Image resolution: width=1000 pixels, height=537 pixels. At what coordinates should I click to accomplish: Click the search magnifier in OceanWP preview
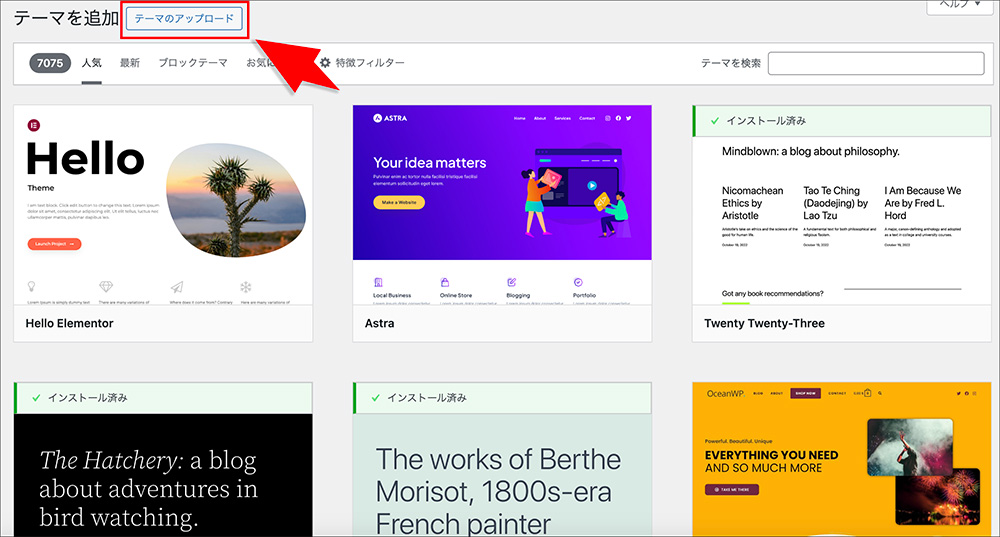click(x=878, y=393)
